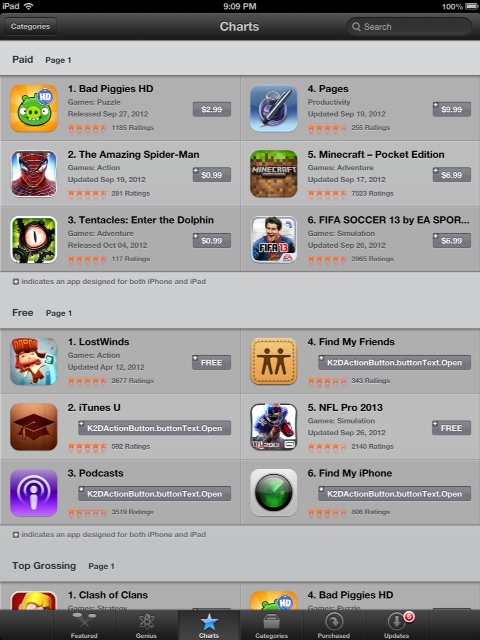Viewport: 480px width, 640px height.
Task: Tap the $9.99 price button for Pages
Action: coord(451,109)
